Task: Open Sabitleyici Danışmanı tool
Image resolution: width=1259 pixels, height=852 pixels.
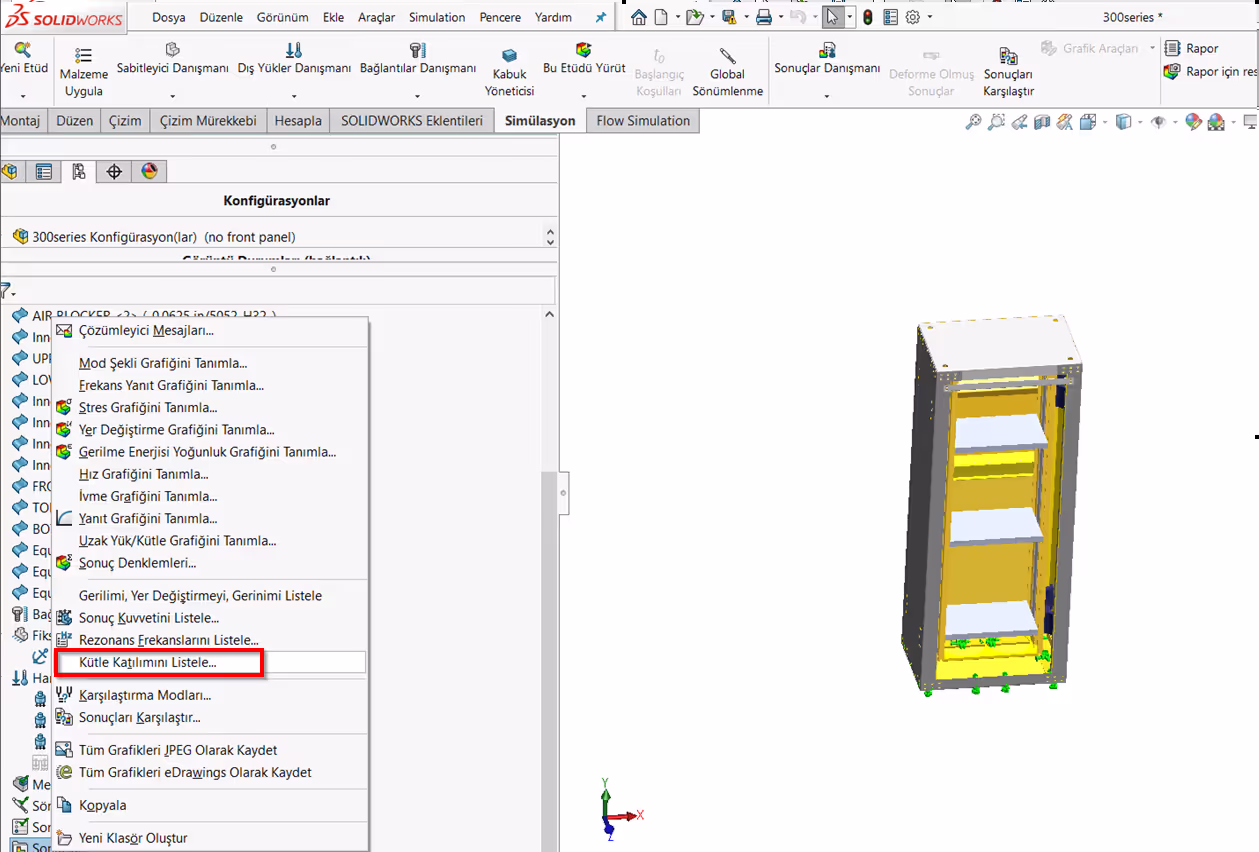Action: pos(173,60)
